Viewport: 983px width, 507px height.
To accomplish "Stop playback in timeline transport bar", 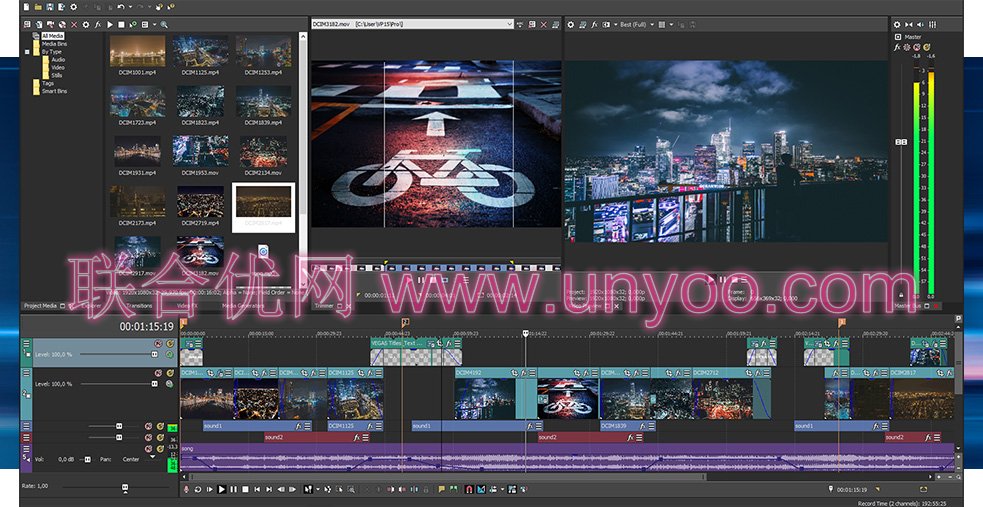I will click(245, 489).
